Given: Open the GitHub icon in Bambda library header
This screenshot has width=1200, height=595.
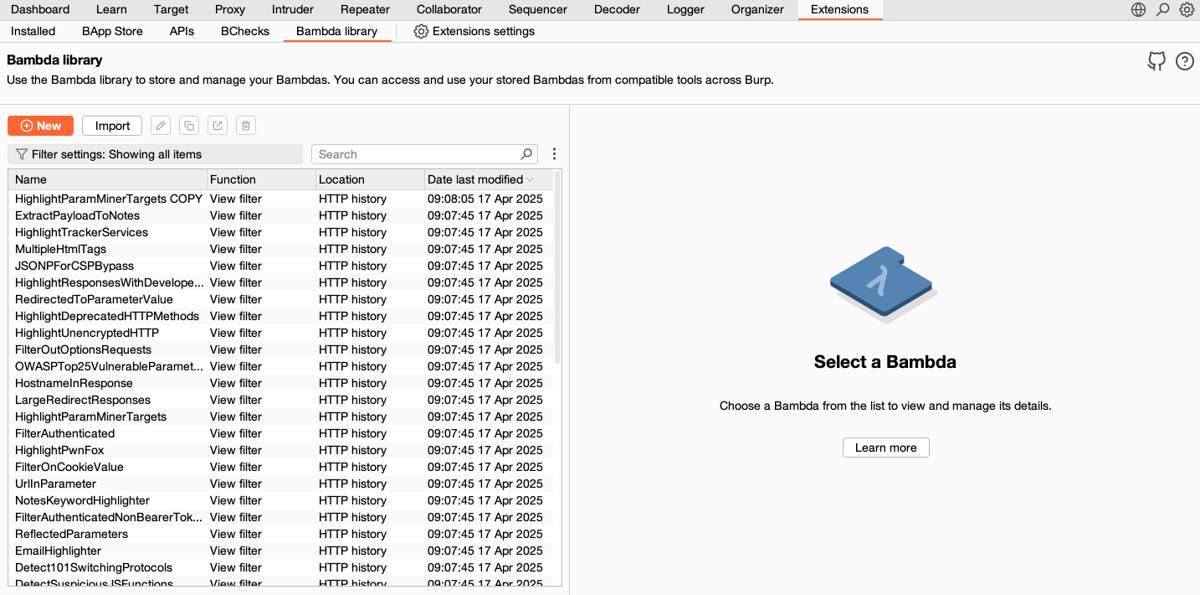Looking at the screenshot, I should tap(1157, 61).
